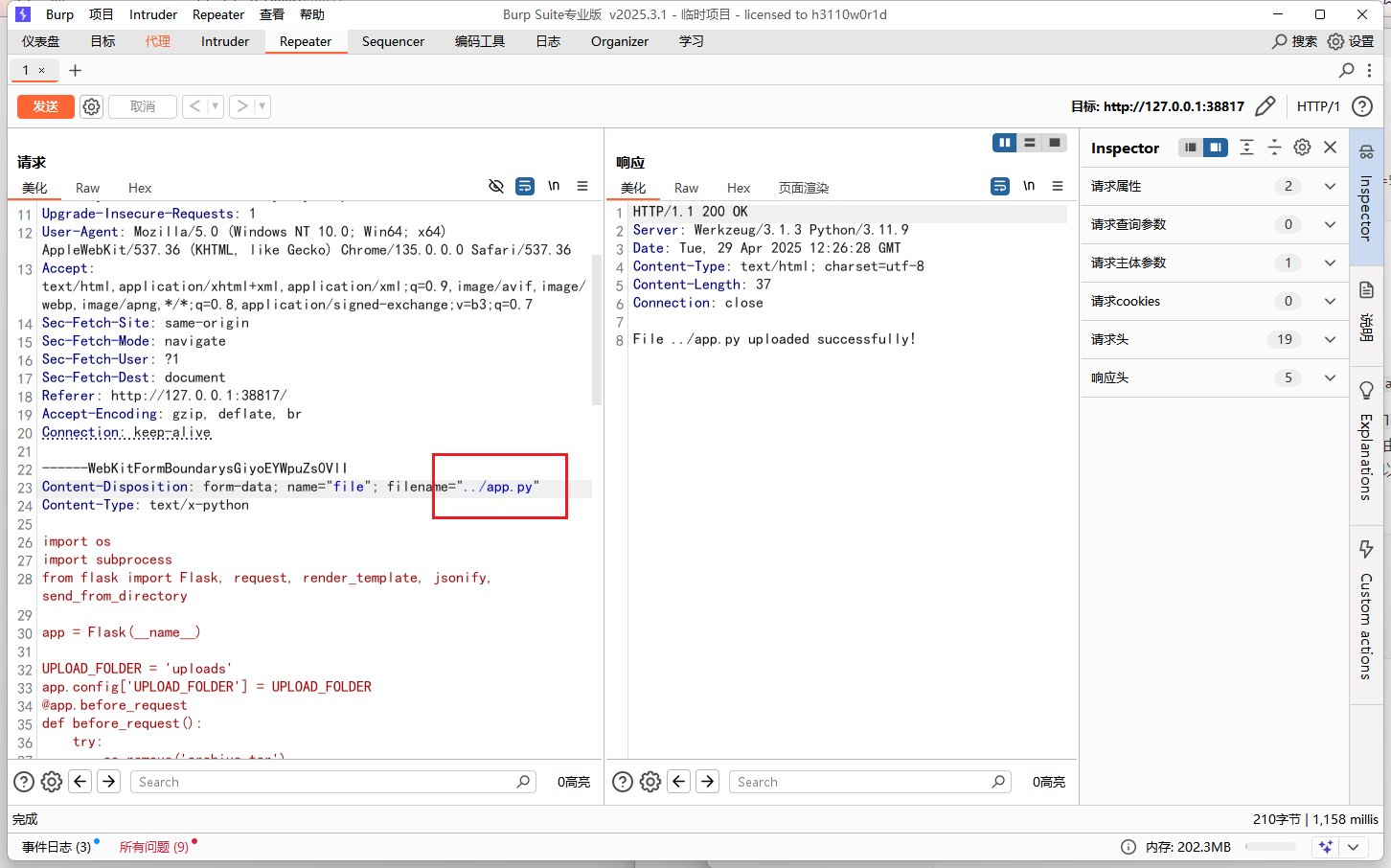Select side-by-side layout view
Screen dimensions: 1391x868
click(x=1005, y=143)
